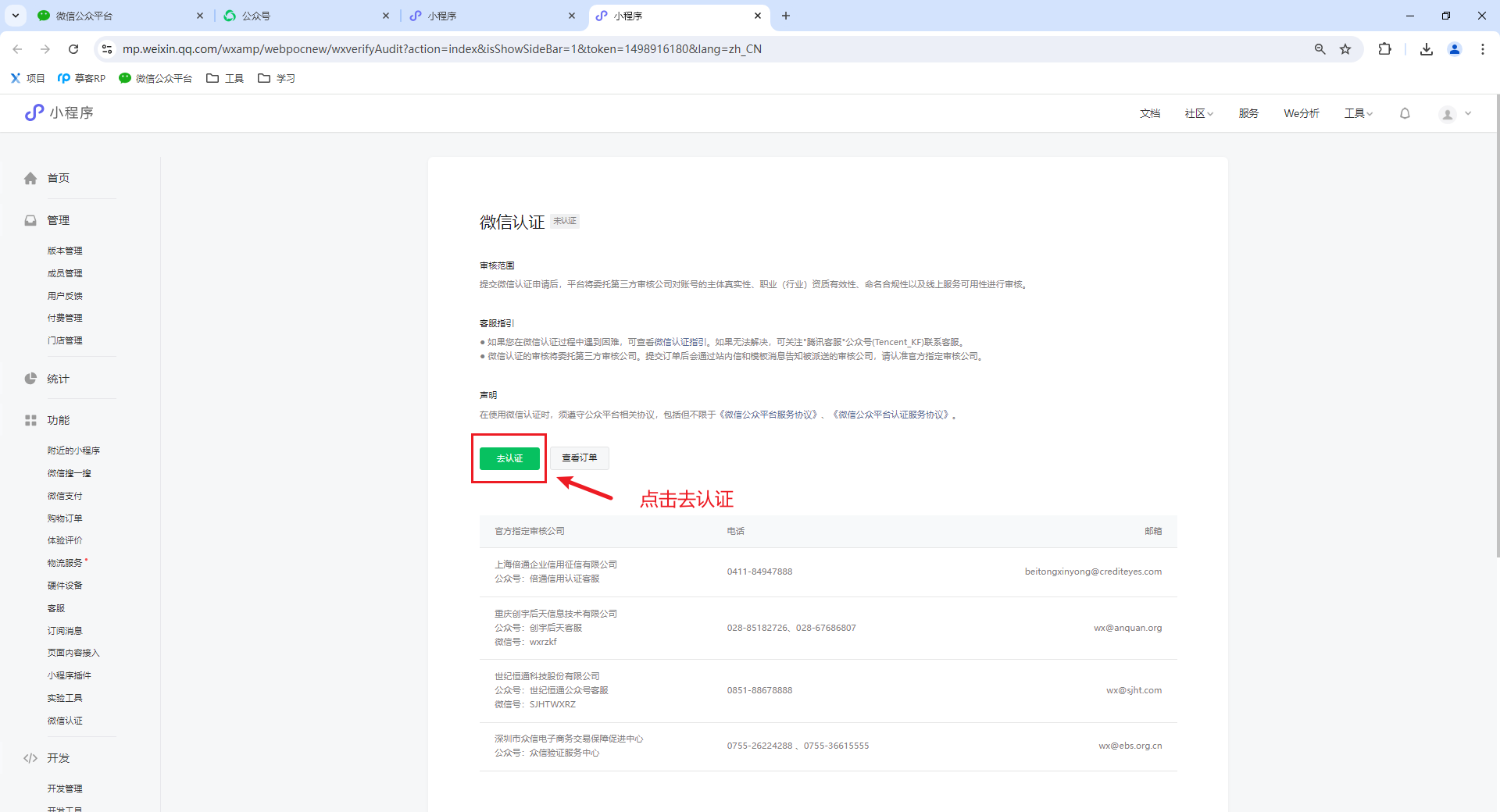1500x812 pixels.
Task: Reload the page with refresh icon
Action: 73,49
